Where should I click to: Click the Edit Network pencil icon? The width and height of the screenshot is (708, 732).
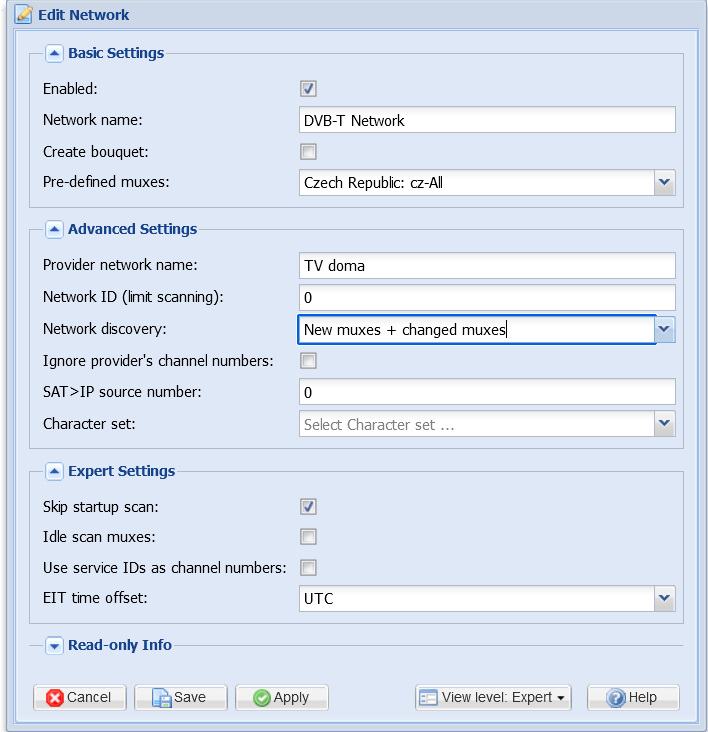(23, 14)
